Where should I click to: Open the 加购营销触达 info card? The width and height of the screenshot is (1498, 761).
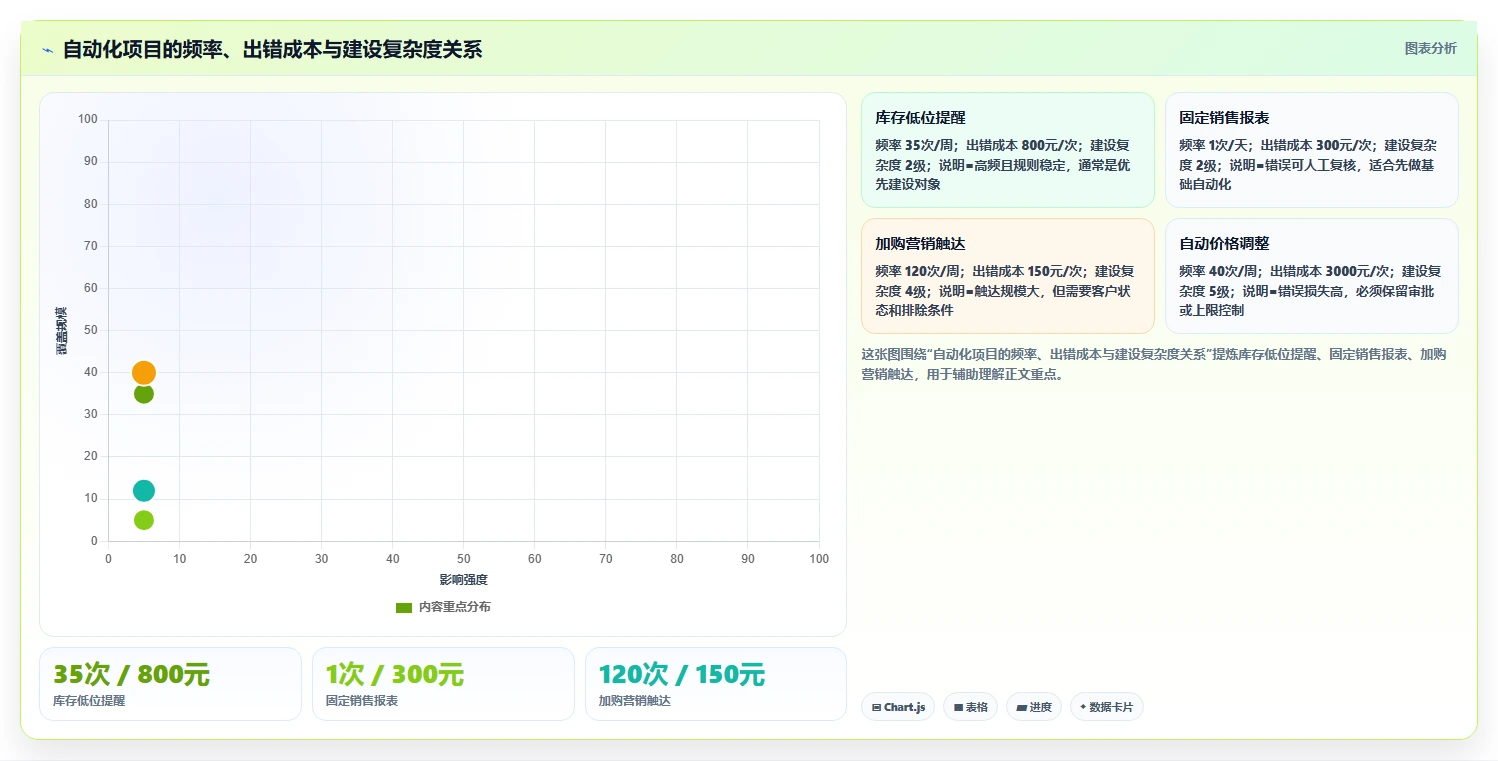pyautogui.click(x=1007, y=276)
